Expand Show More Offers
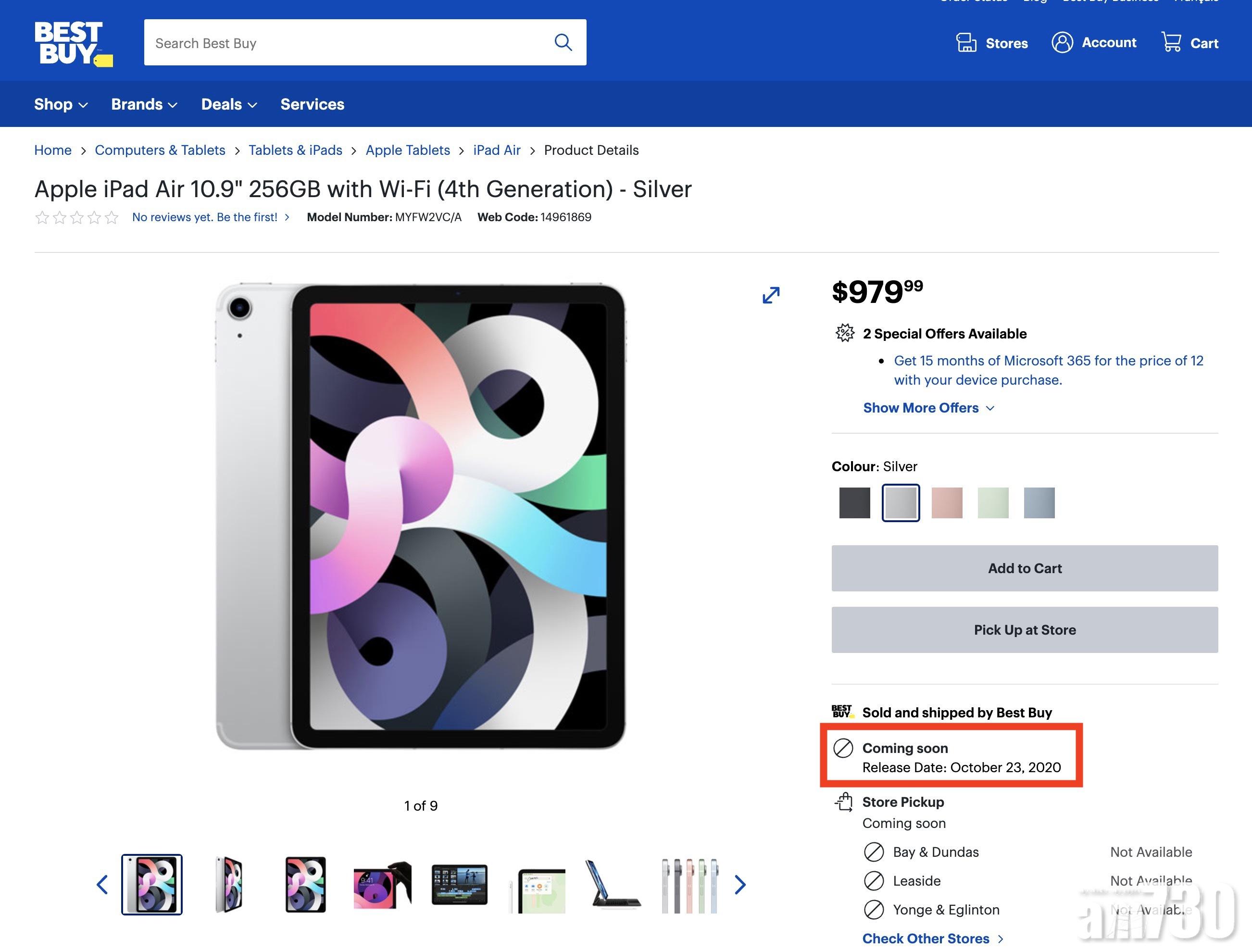Image resolution: width=1252 pixels, height=952 pixels. (x=928, y=408)
